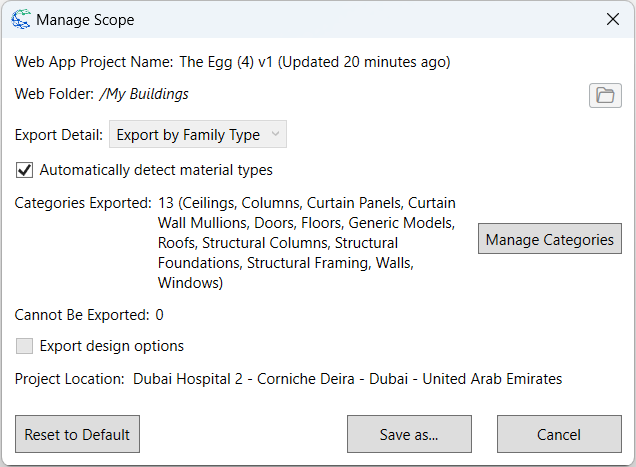Click the Manage Categories button

point(550,239)
